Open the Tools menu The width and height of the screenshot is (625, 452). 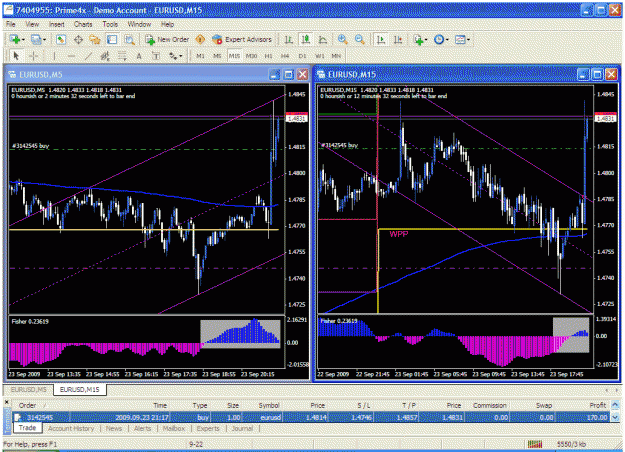point(110,24)
